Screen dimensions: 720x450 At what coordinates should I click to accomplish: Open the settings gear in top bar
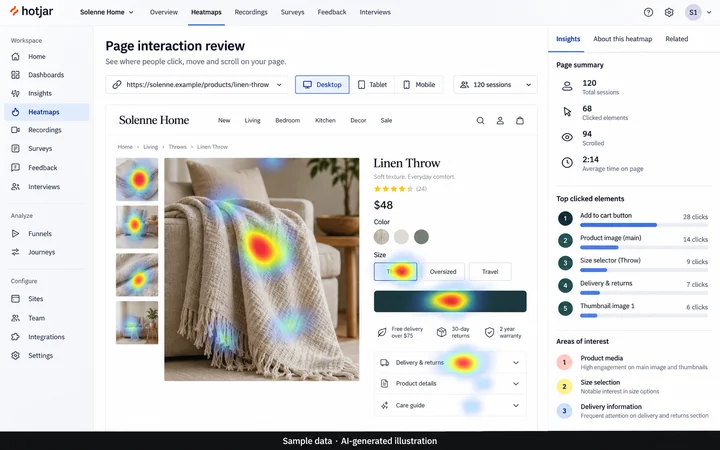pyautogui.click(x=669, y=12)
